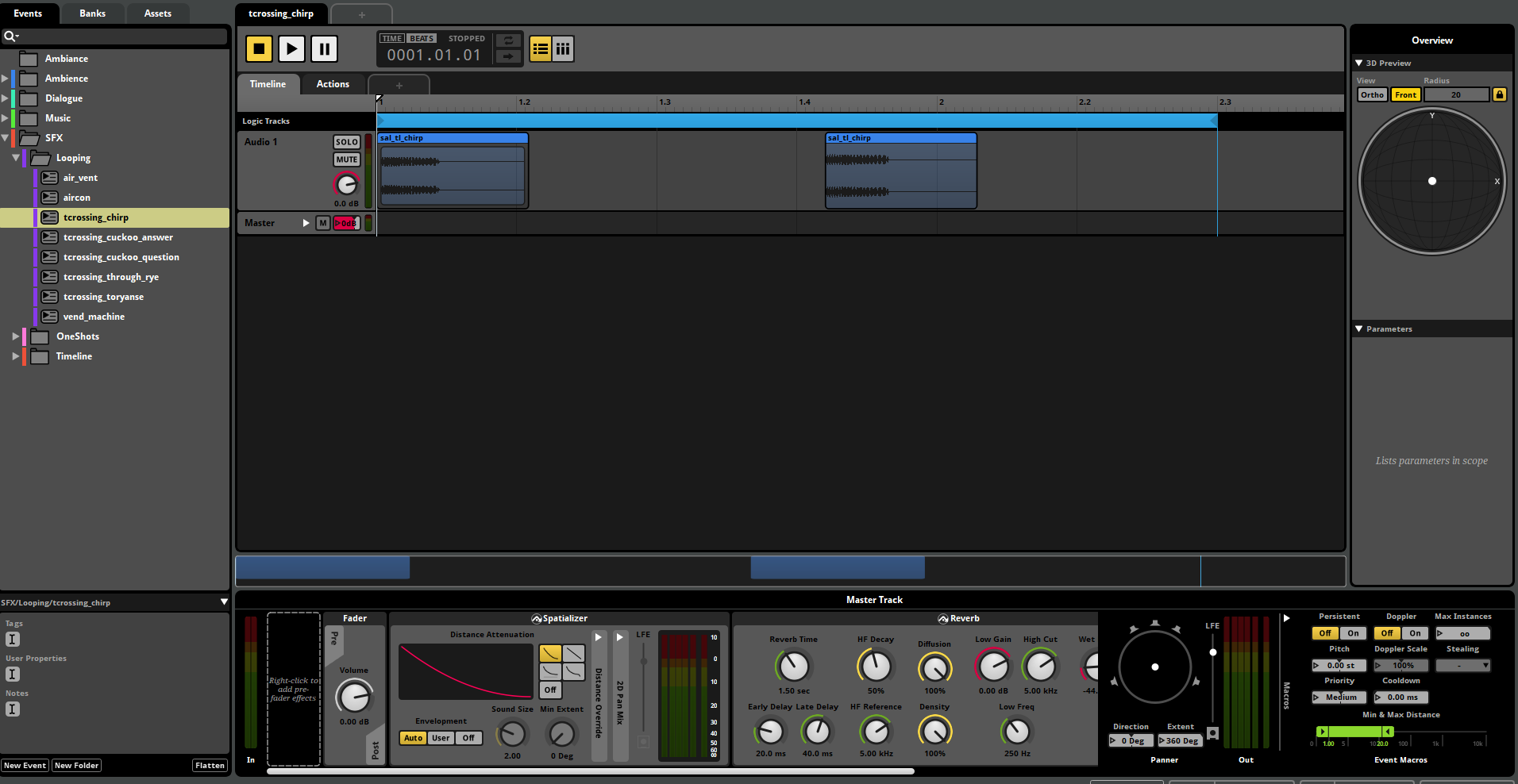Select the vend_machine event

[94, 317]
